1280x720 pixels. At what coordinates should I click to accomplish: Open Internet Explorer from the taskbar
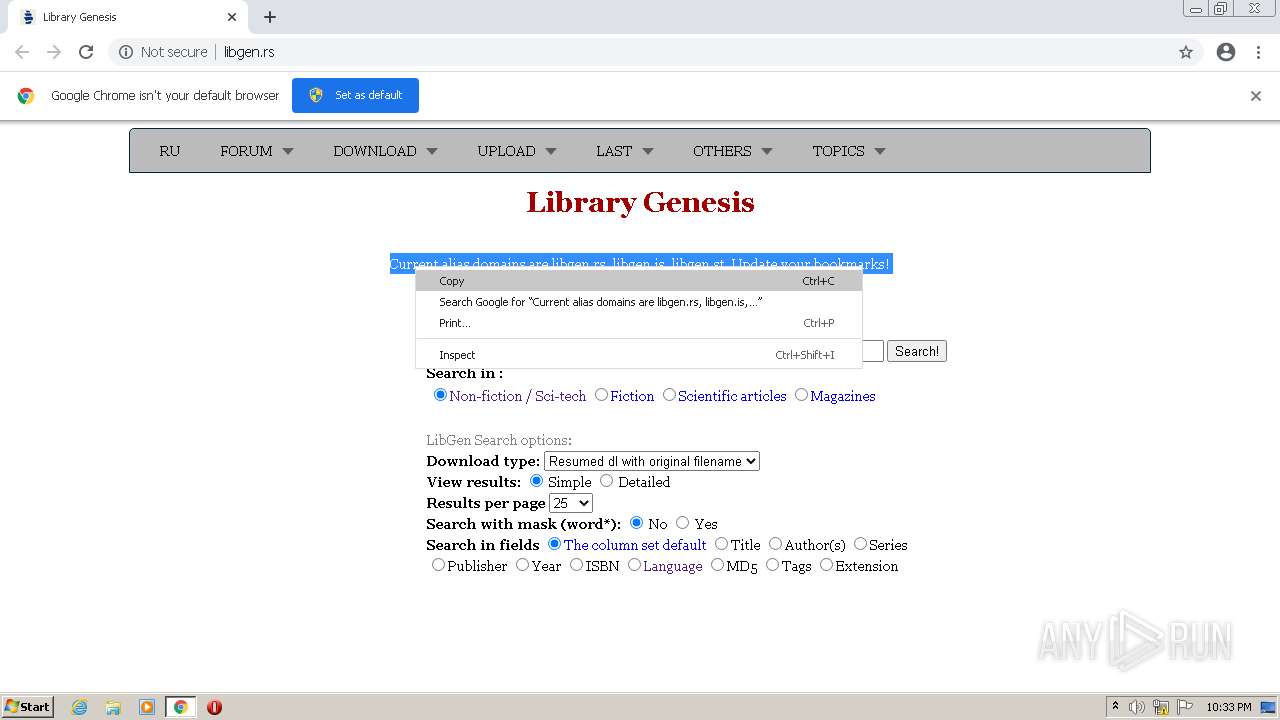[x=80, y=707]
